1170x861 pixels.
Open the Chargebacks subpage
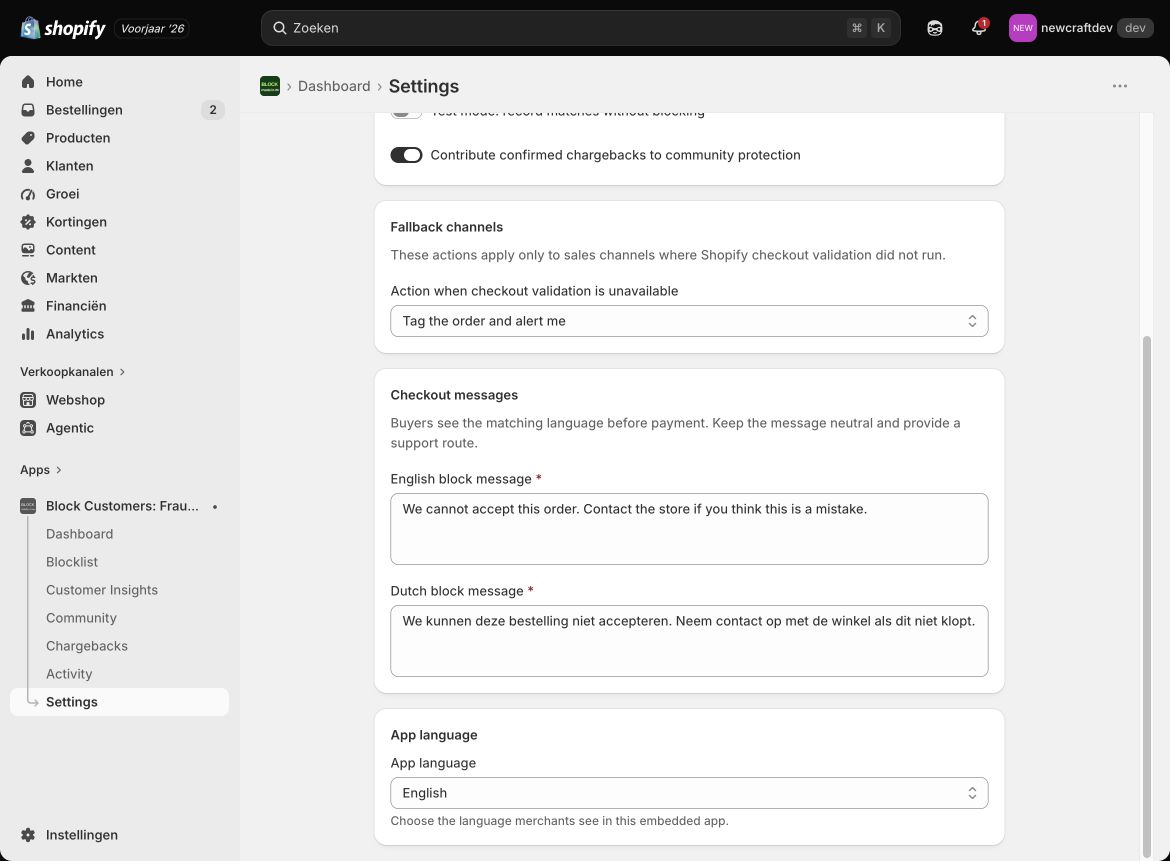87,646
